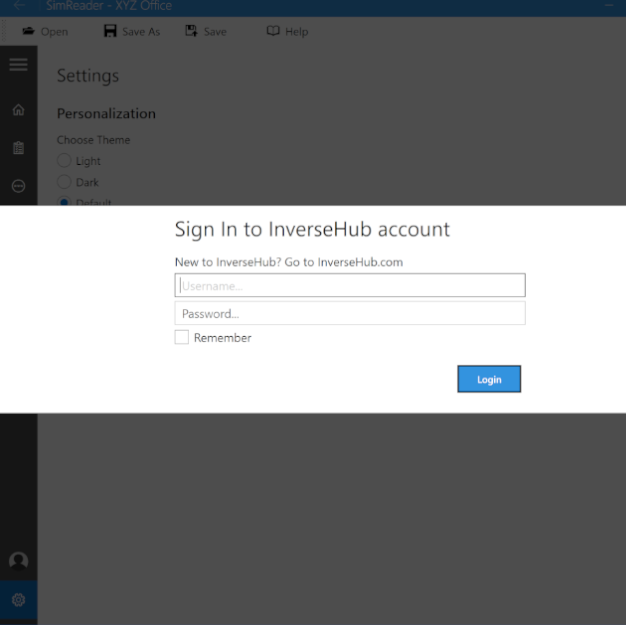Select the Default theme radio button
This screenshot has height=625, width=626.
[x=64, y=201]
